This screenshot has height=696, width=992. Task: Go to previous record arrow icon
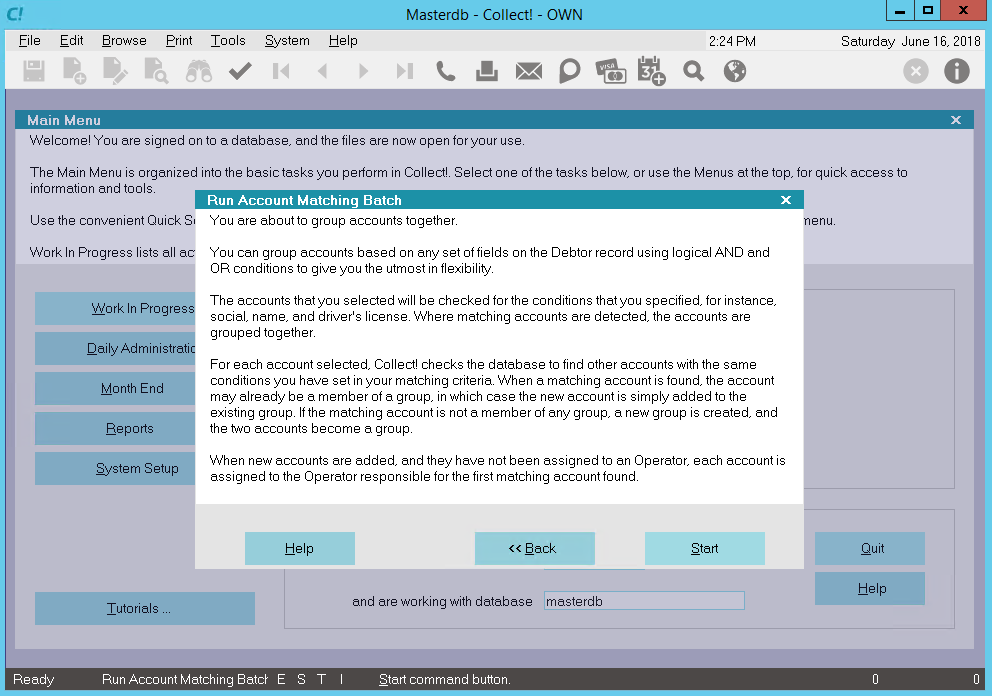[323, 71]
